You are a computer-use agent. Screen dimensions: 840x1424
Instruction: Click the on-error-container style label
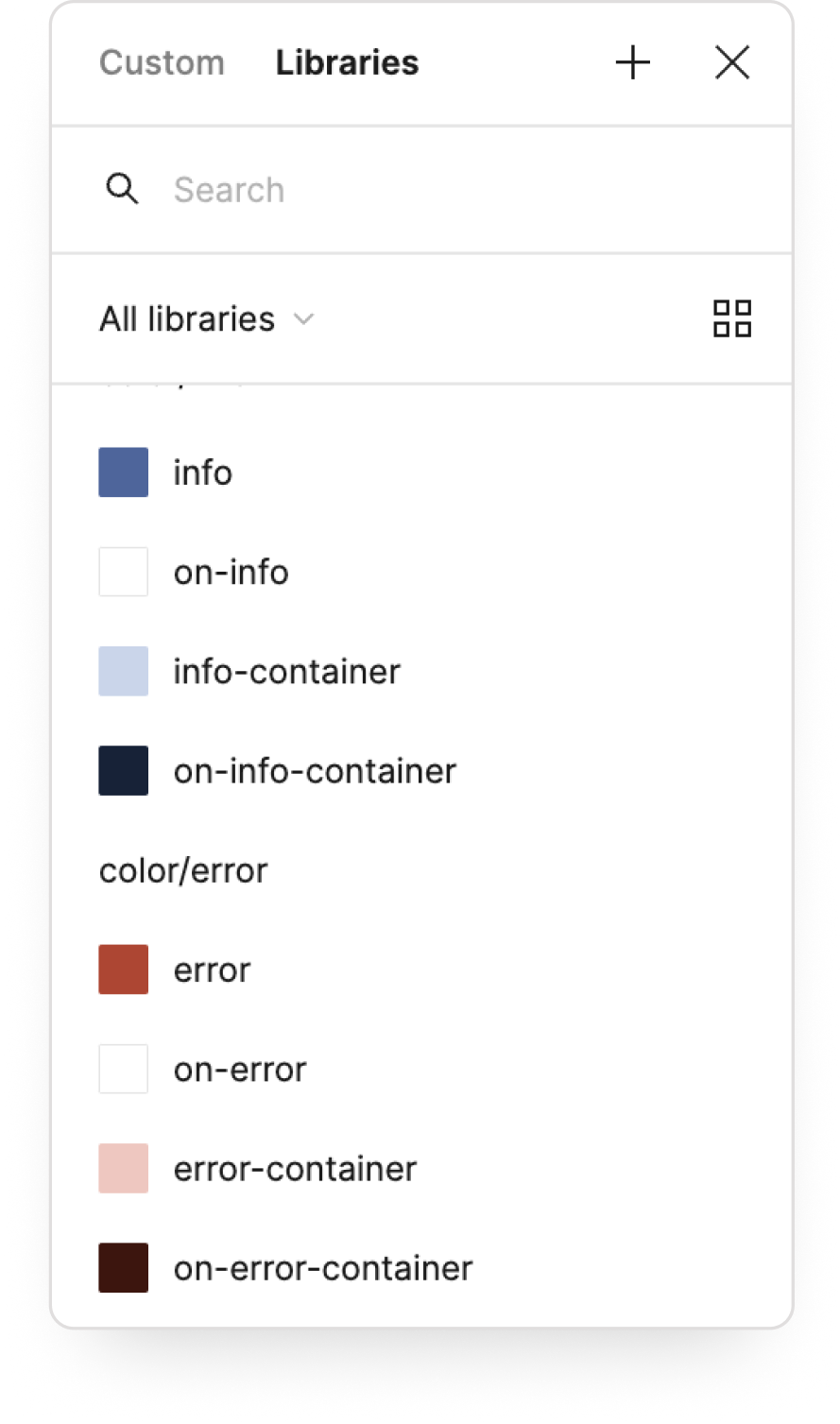coord(322,1268)
